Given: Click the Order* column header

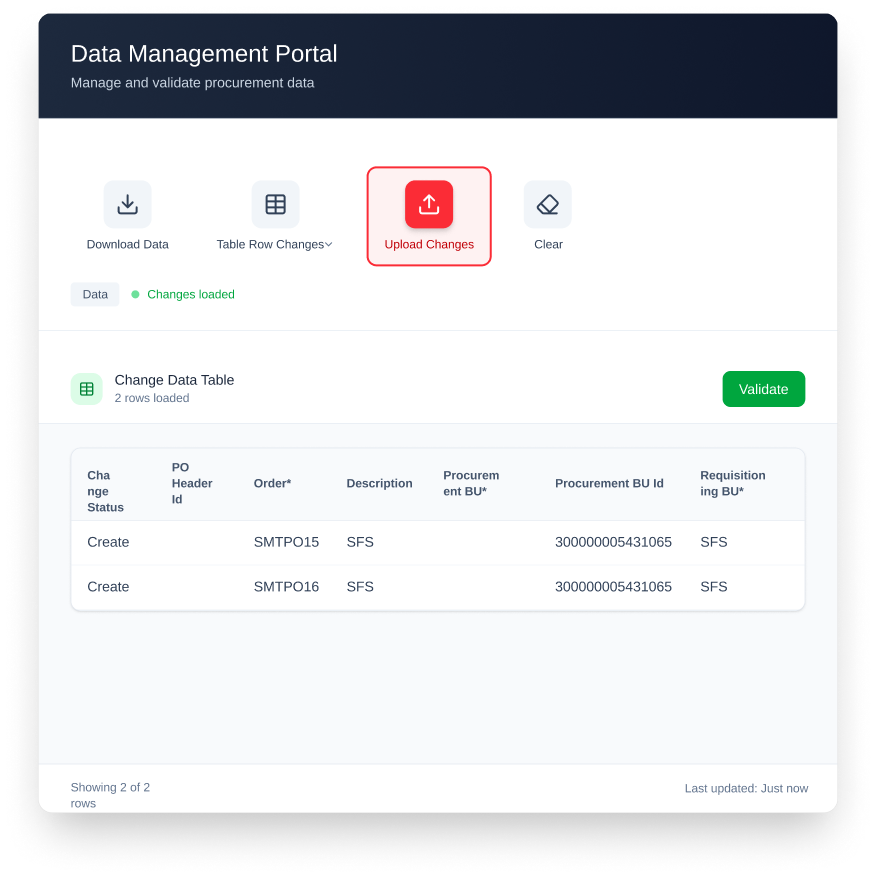Looking at the screenshot, I should [272, 484].
